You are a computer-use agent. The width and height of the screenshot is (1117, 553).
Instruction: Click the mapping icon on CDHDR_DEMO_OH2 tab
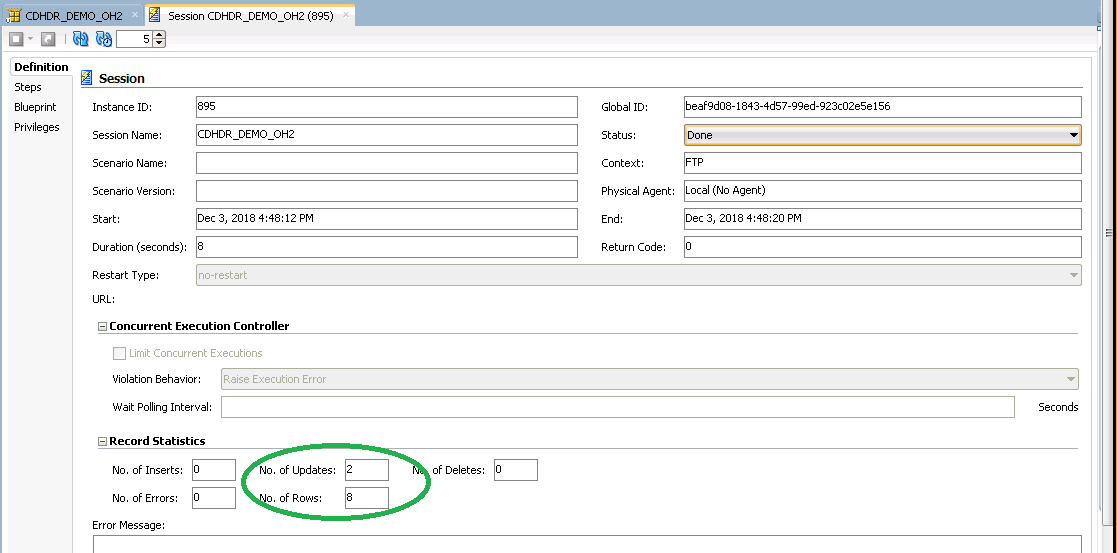13,15
